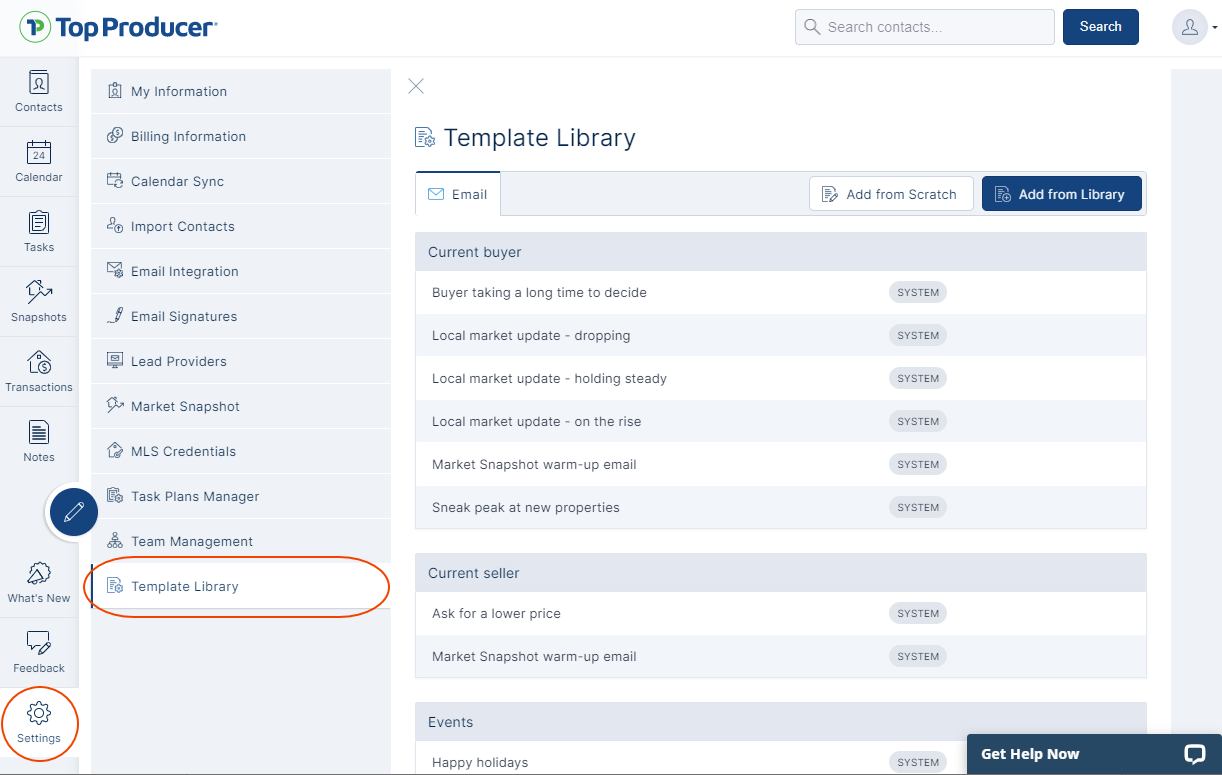This screenshot has height=775, width=1222.
Task: Click the Current buyer section header
Action: (x=781, y=252)
